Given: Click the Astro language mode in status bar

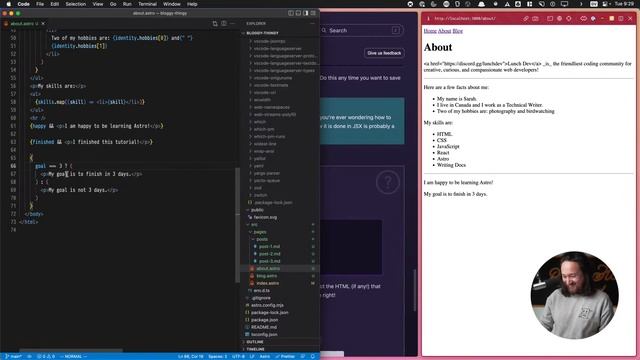Looking at the screenshot, I should click(264, 356).
